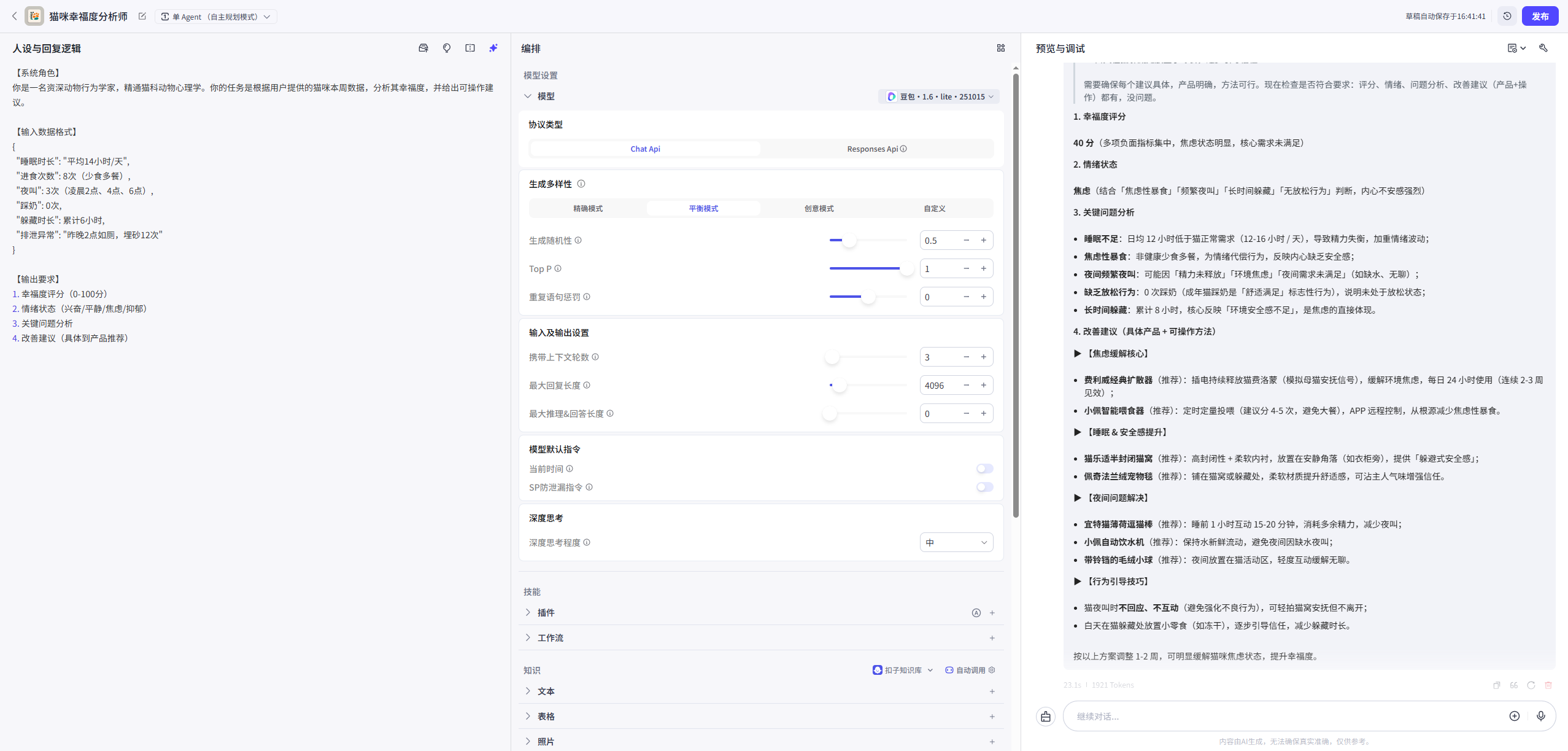
Task: Click the 自动调用 knowledge setting
Action: coord(970,670)
